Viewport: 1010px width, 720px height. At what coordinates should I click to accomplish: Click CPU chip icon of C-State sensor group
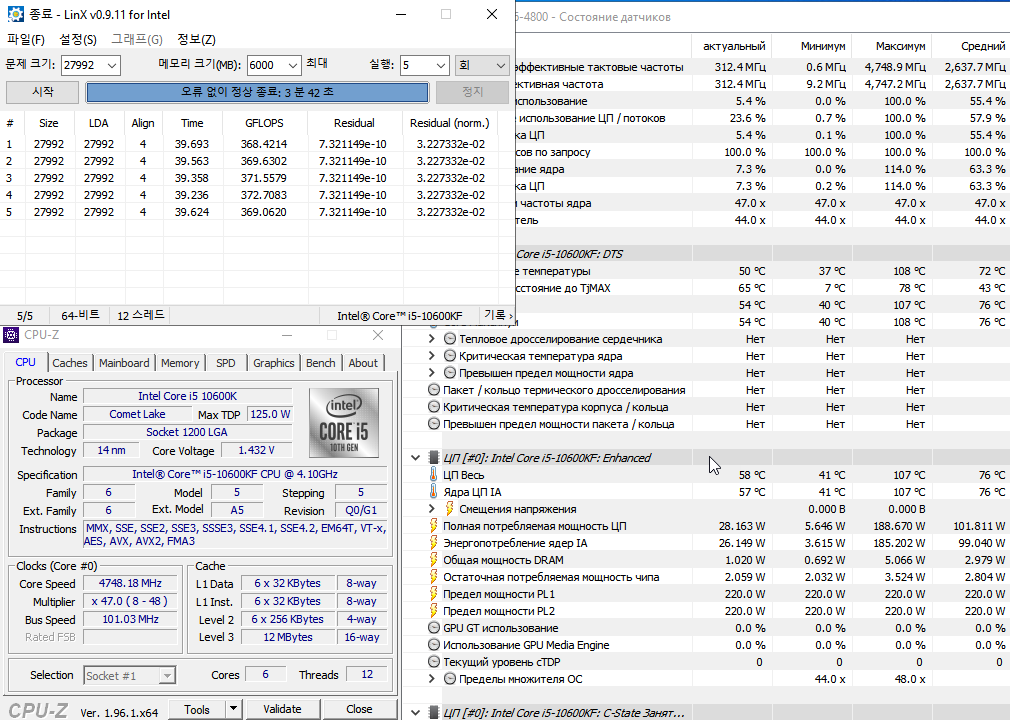(x=434, y=713)
